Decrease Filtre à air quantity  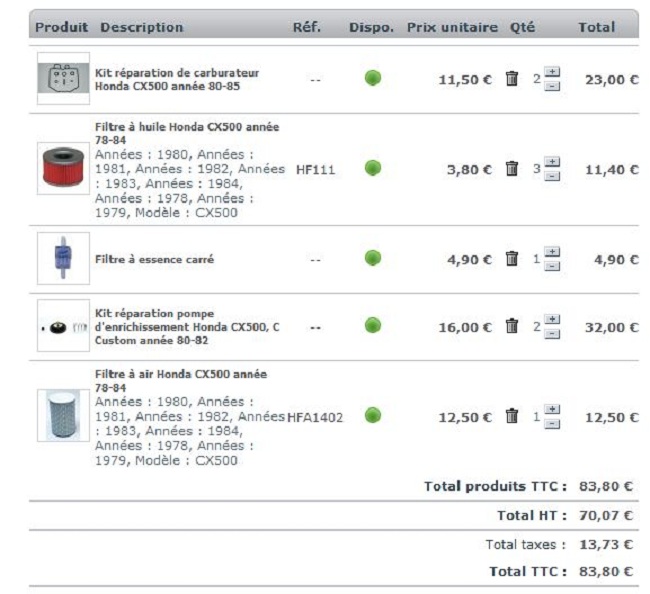(553, 424)
